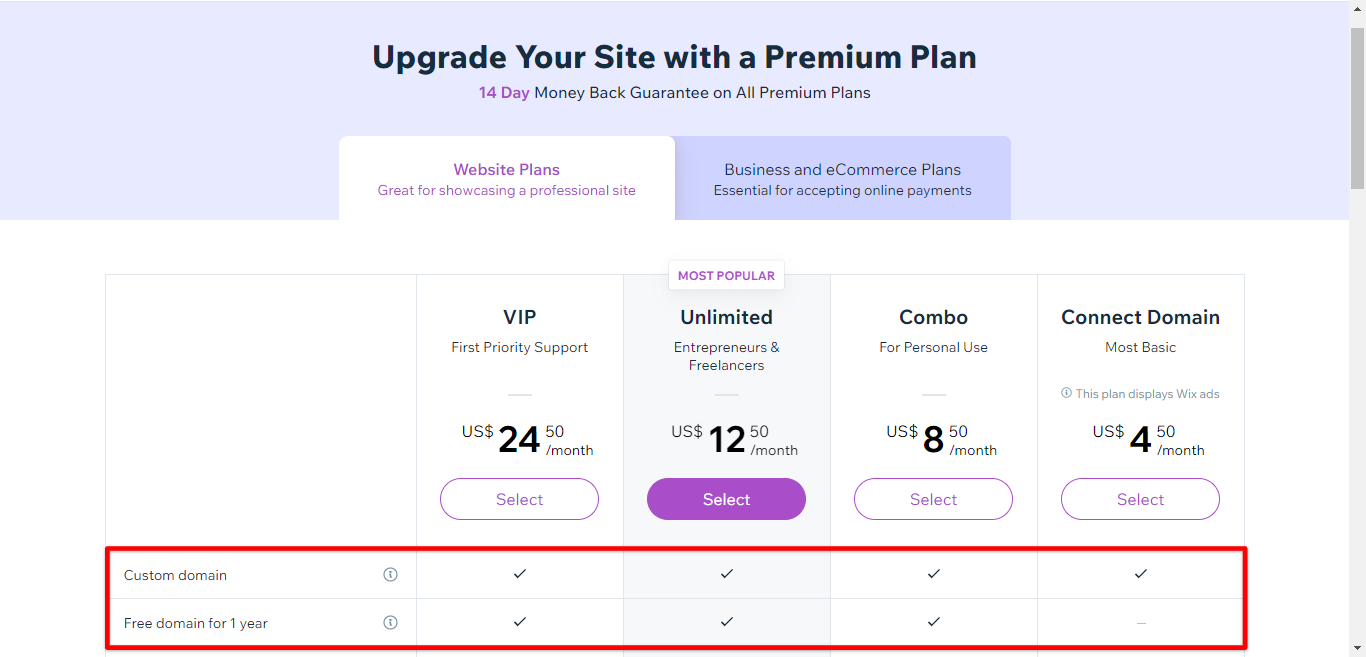Click Combo plan Free domain checkmark
Screen dimensions: 1366x657
933,622
